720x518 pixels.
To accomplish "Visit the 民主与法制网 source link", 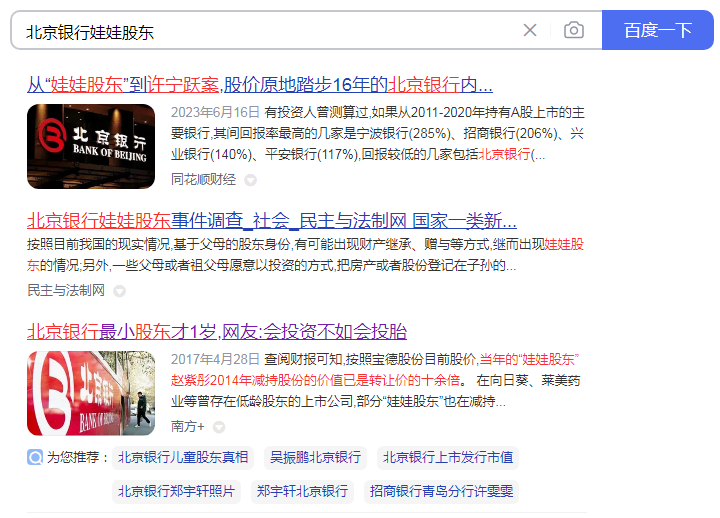I will pos(66,291).
